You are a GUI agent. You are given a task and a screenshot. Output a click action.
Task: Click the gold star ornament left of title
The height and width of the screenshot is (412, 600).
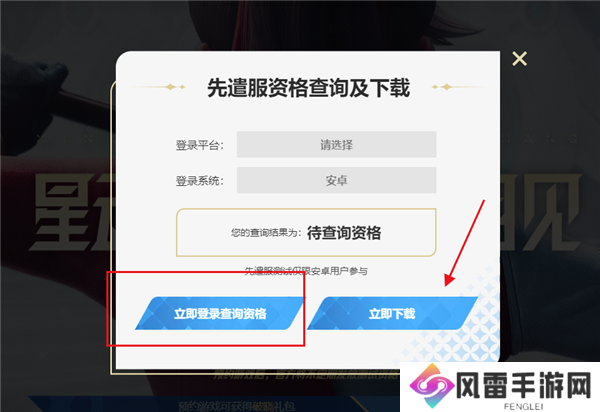(x=174, y=87)
